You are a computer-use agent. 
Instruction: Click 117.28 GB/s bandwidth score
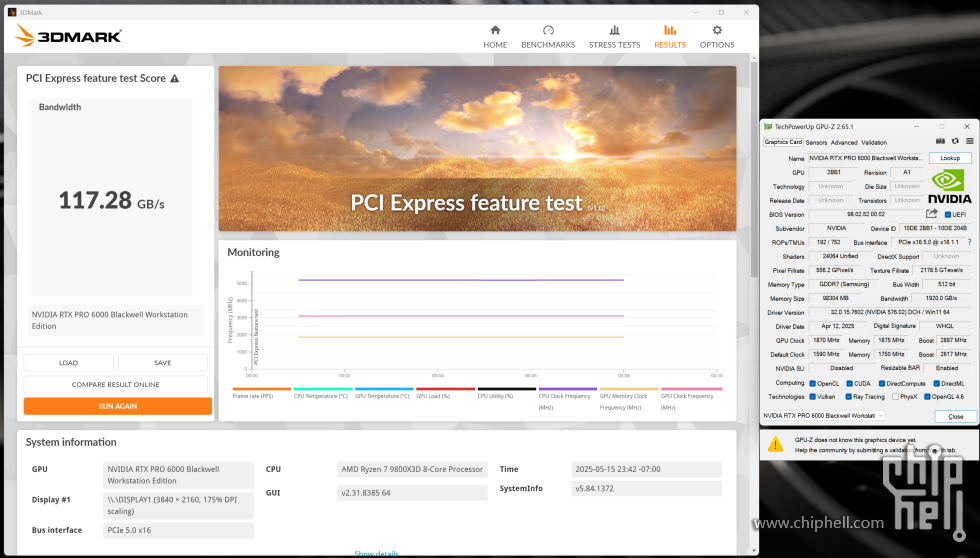[111, 201]
